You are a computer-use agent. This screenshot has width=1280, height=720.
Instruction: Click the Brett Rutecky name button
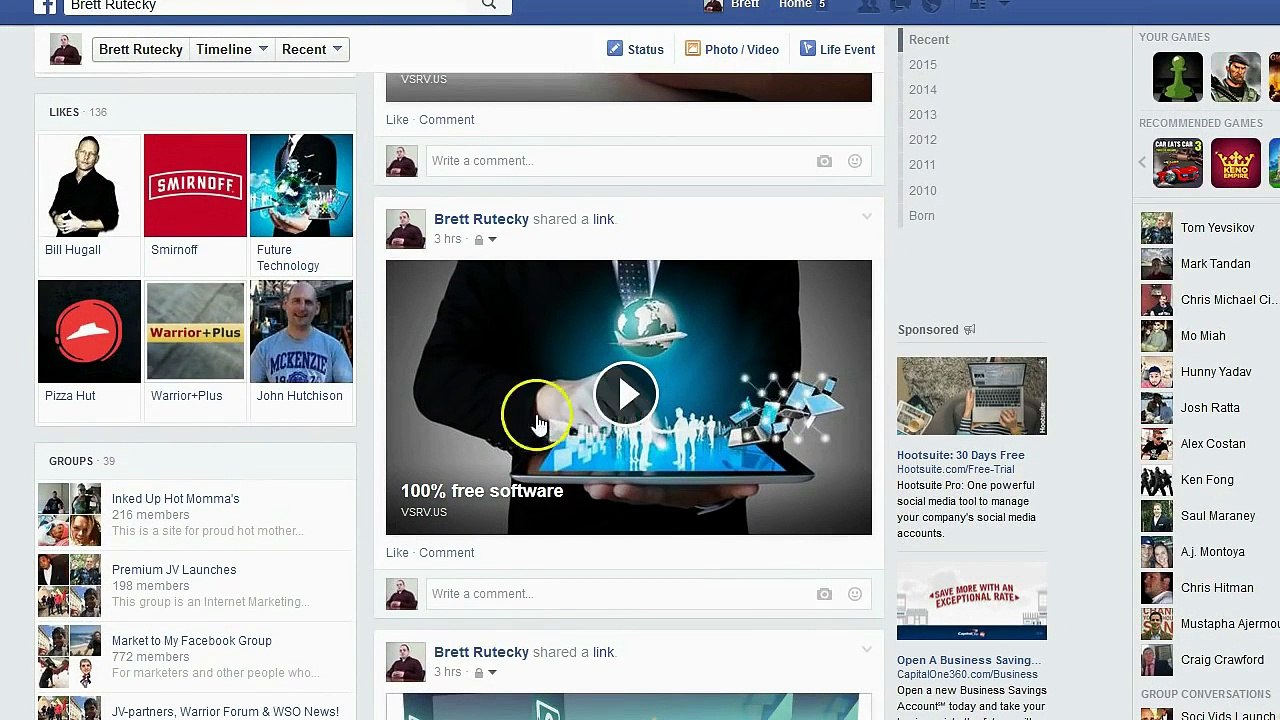(140, 49)
